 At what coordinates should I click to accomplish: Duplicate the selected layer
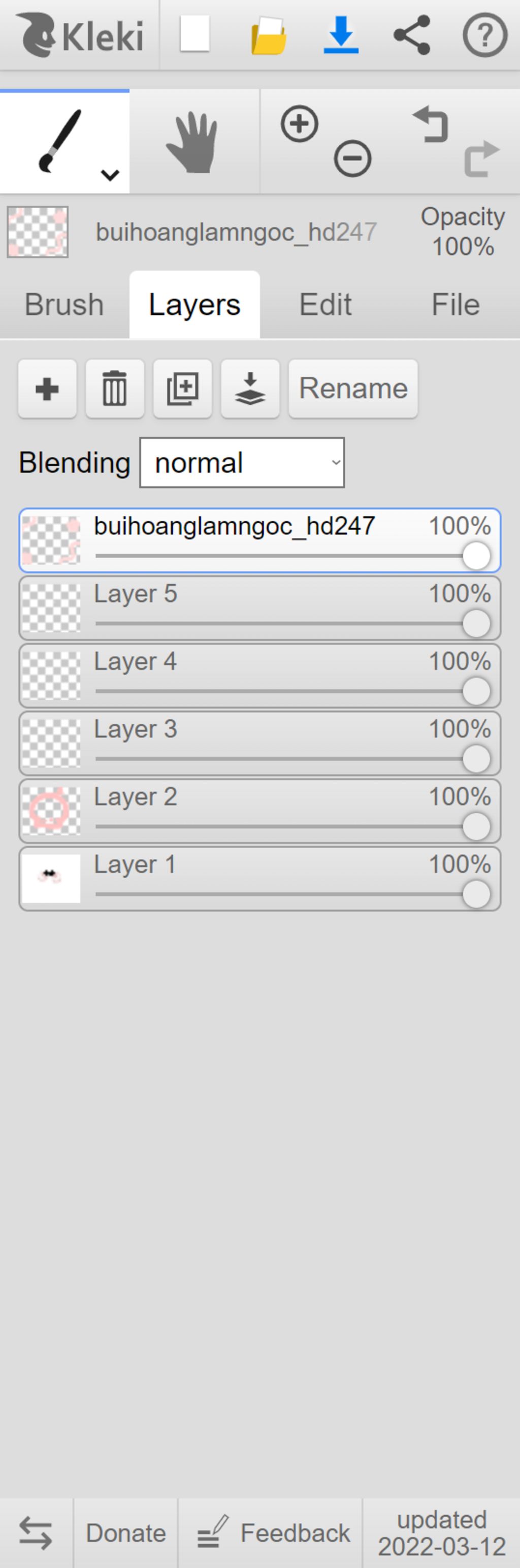click(183, 389)
